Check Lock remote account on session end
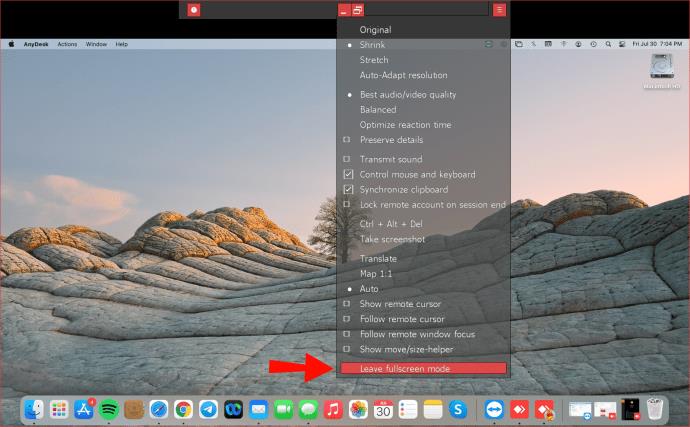 (347, 204)
